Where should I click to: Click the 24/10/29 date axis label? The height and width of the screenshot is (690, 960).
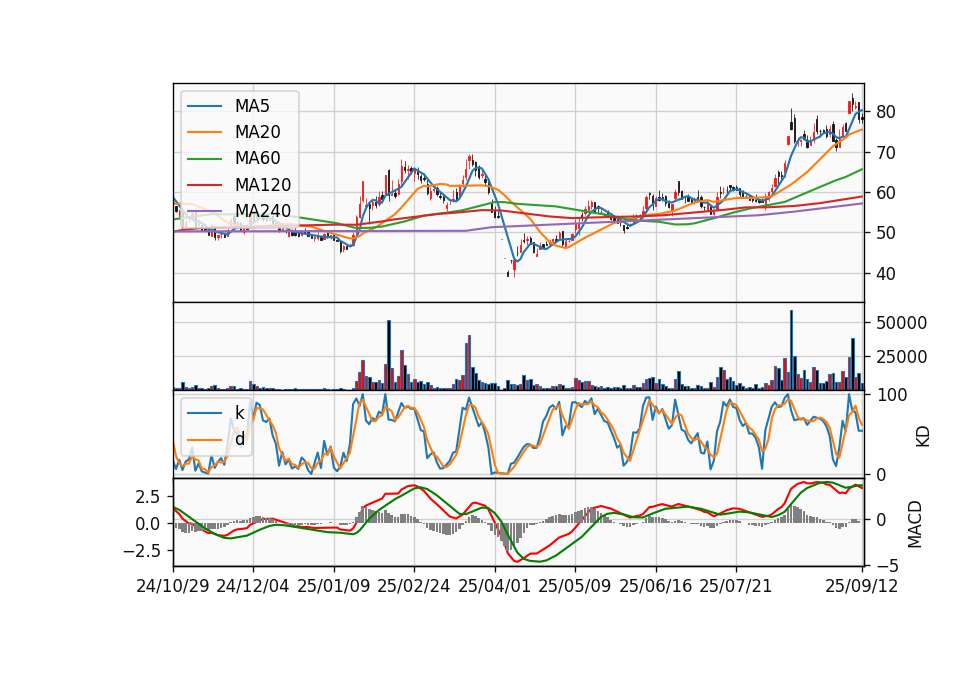[x=173, y=586]
